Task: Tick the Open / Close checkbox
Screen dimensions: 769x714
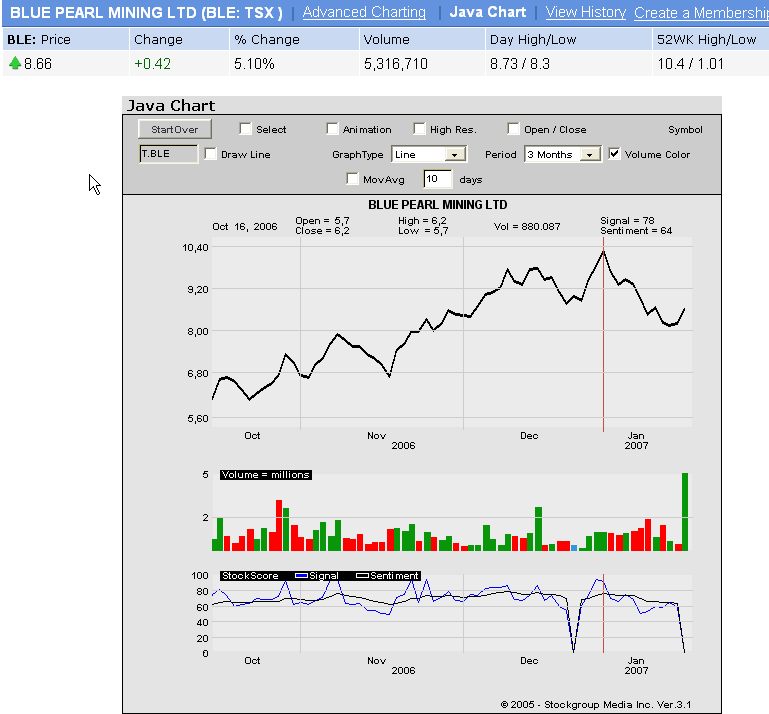Action: [513, 129]
